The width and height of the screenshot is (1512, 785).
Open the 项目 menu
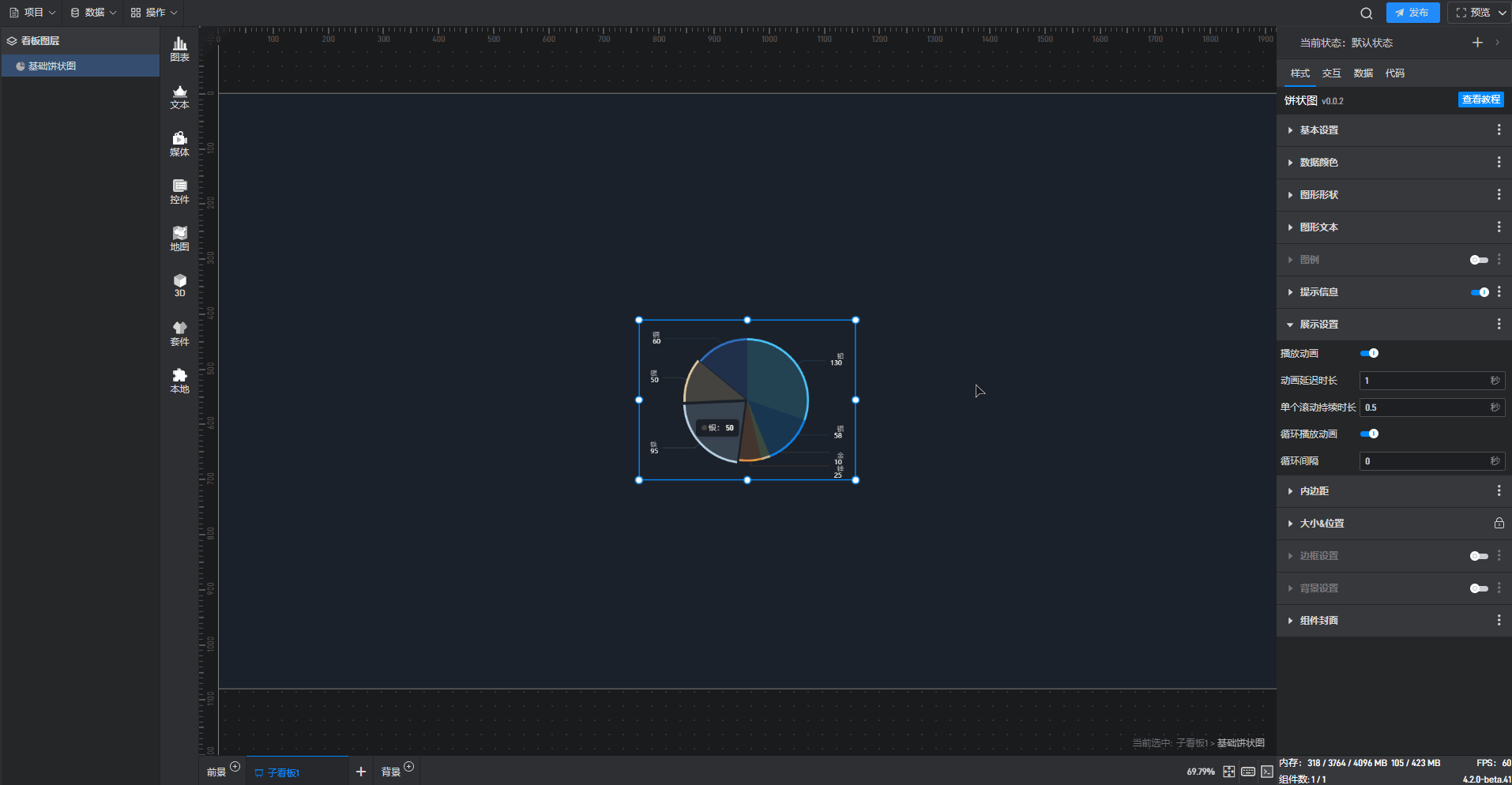tap(32, 13)
